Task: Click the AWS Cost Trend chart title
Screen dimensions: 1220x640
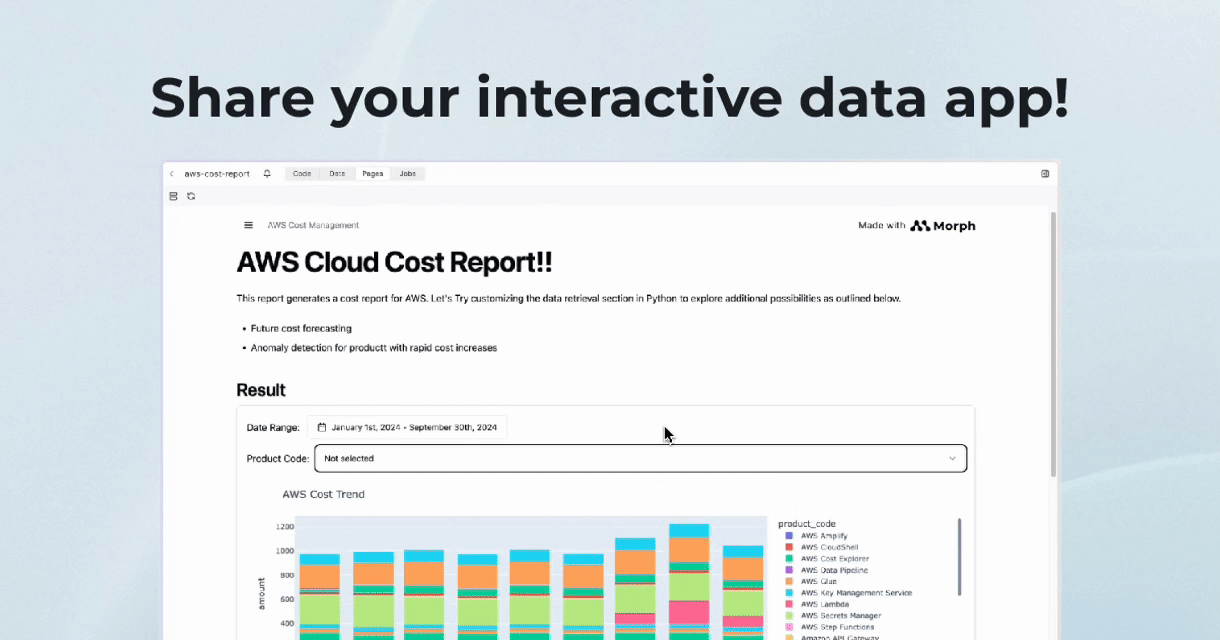Action: point(323,494)
